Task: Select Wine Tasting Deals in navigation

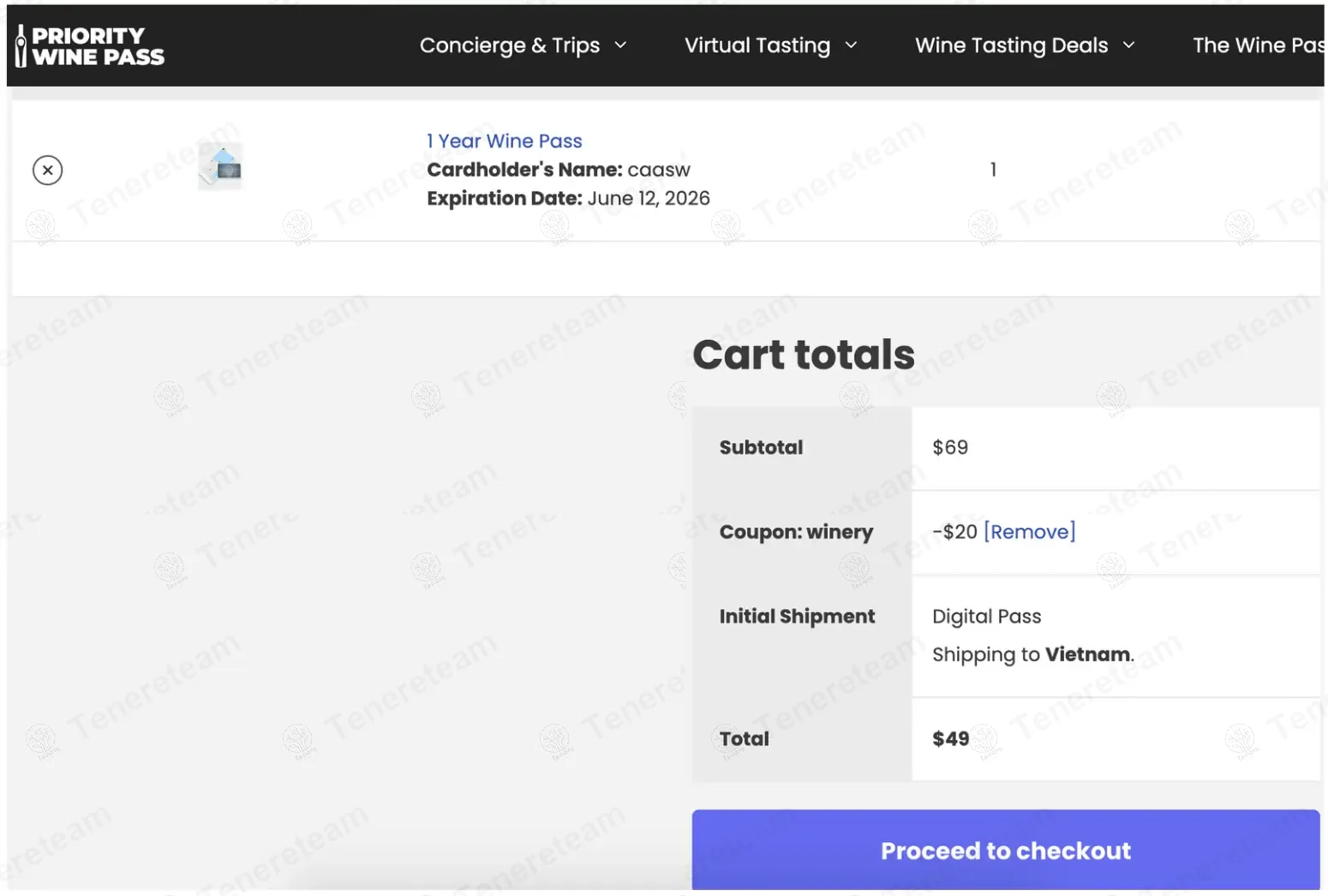Action: point(1011,45)
